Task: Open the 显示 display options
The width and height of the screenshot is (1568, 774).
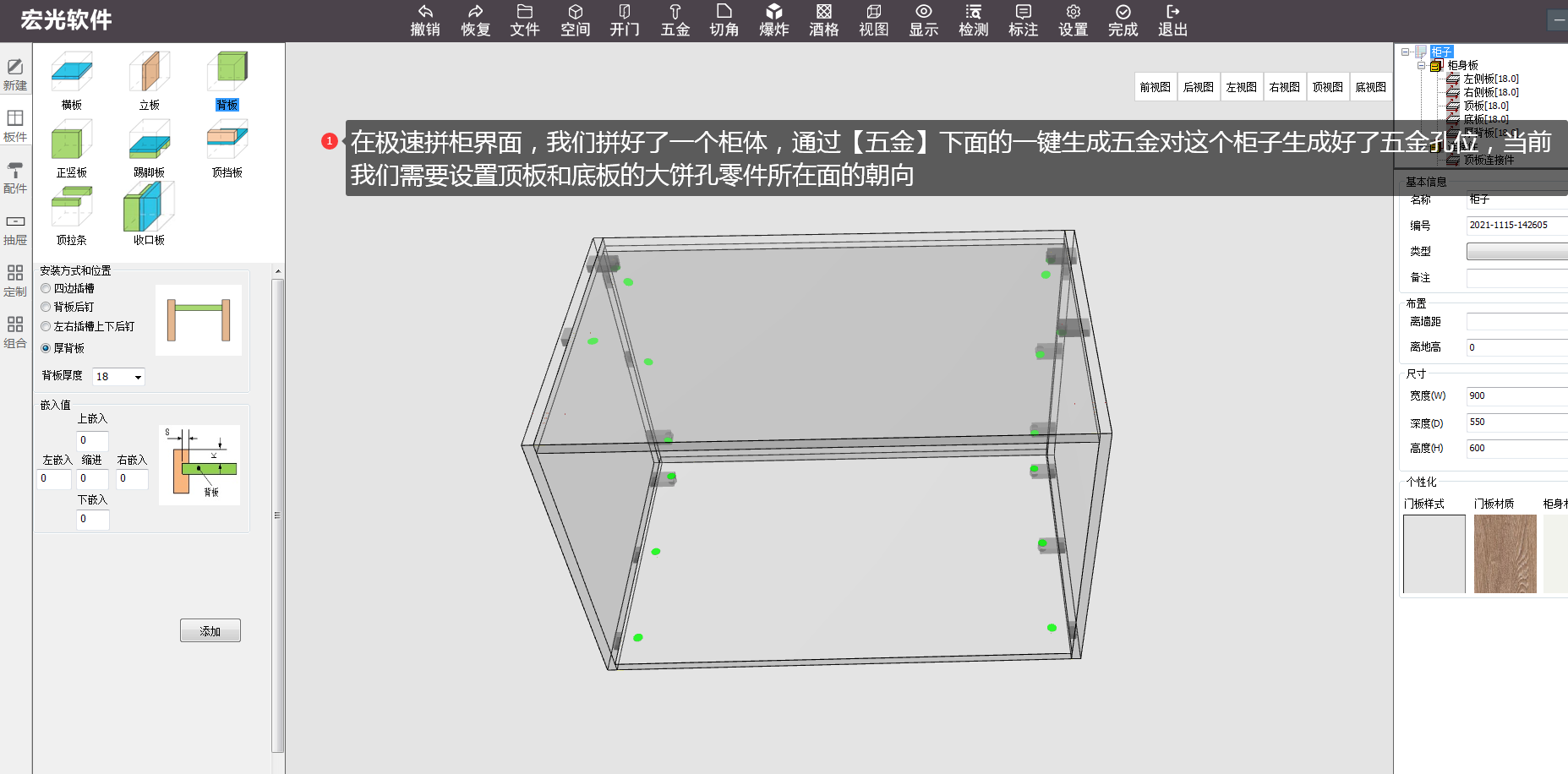Action: coord(924,20)
